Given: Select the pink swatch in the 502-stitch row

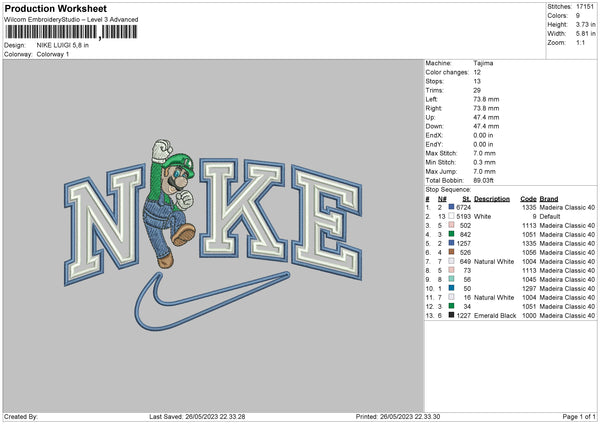Looking at the screenshot, I should 451,225.
